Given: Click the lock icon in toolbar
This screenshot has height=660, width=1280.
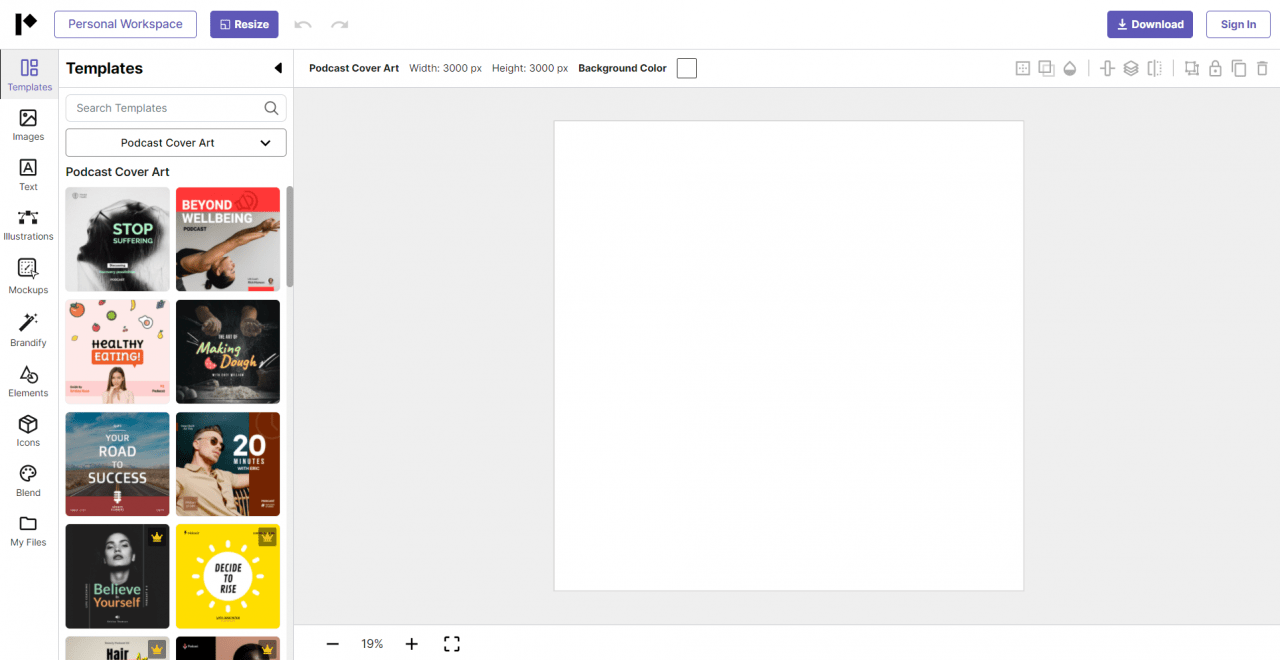Looking at the screenshot, I should [1215, 68].
